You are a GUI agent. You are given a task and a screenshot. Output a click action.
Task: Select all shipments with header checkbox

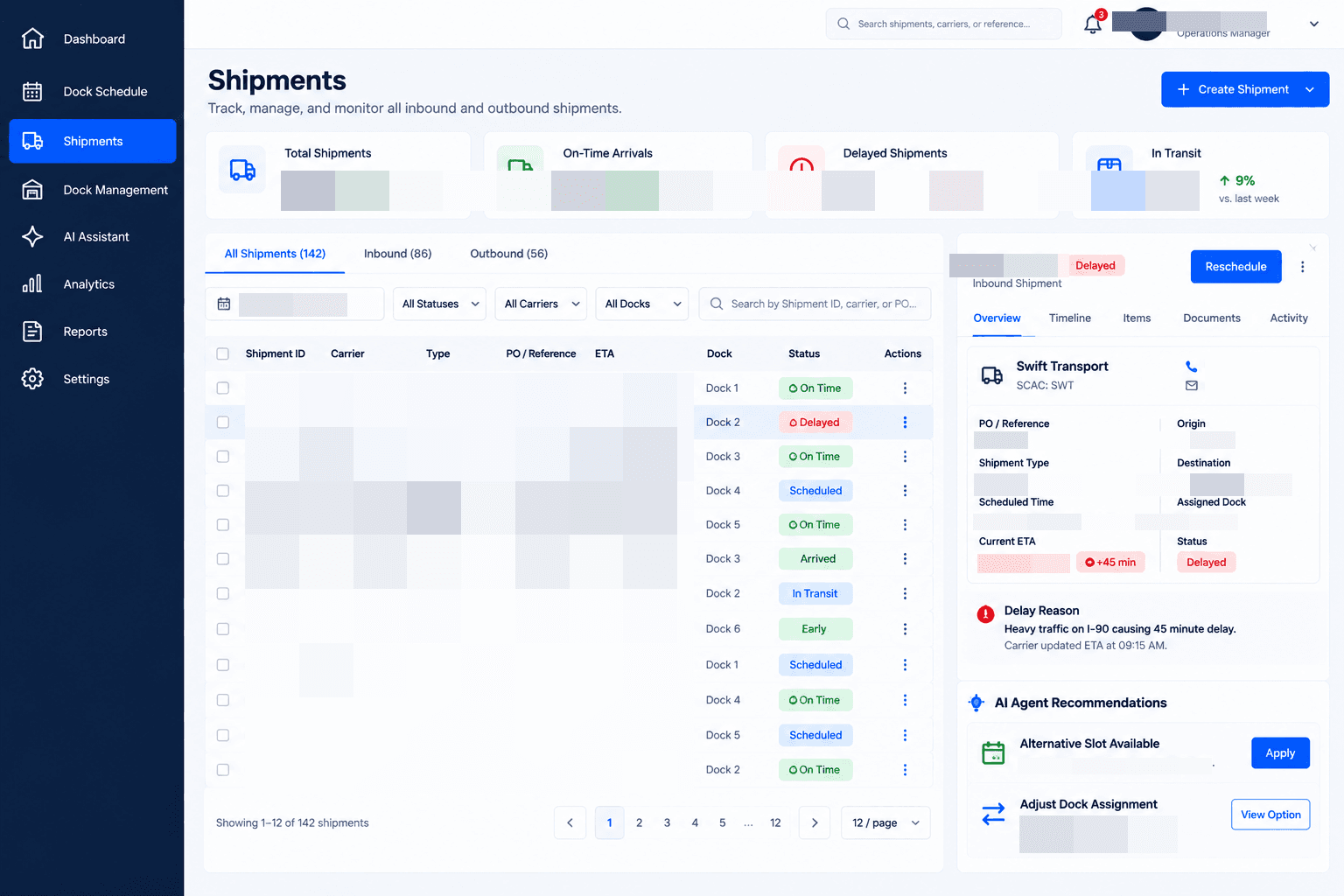tap(222, 353)
